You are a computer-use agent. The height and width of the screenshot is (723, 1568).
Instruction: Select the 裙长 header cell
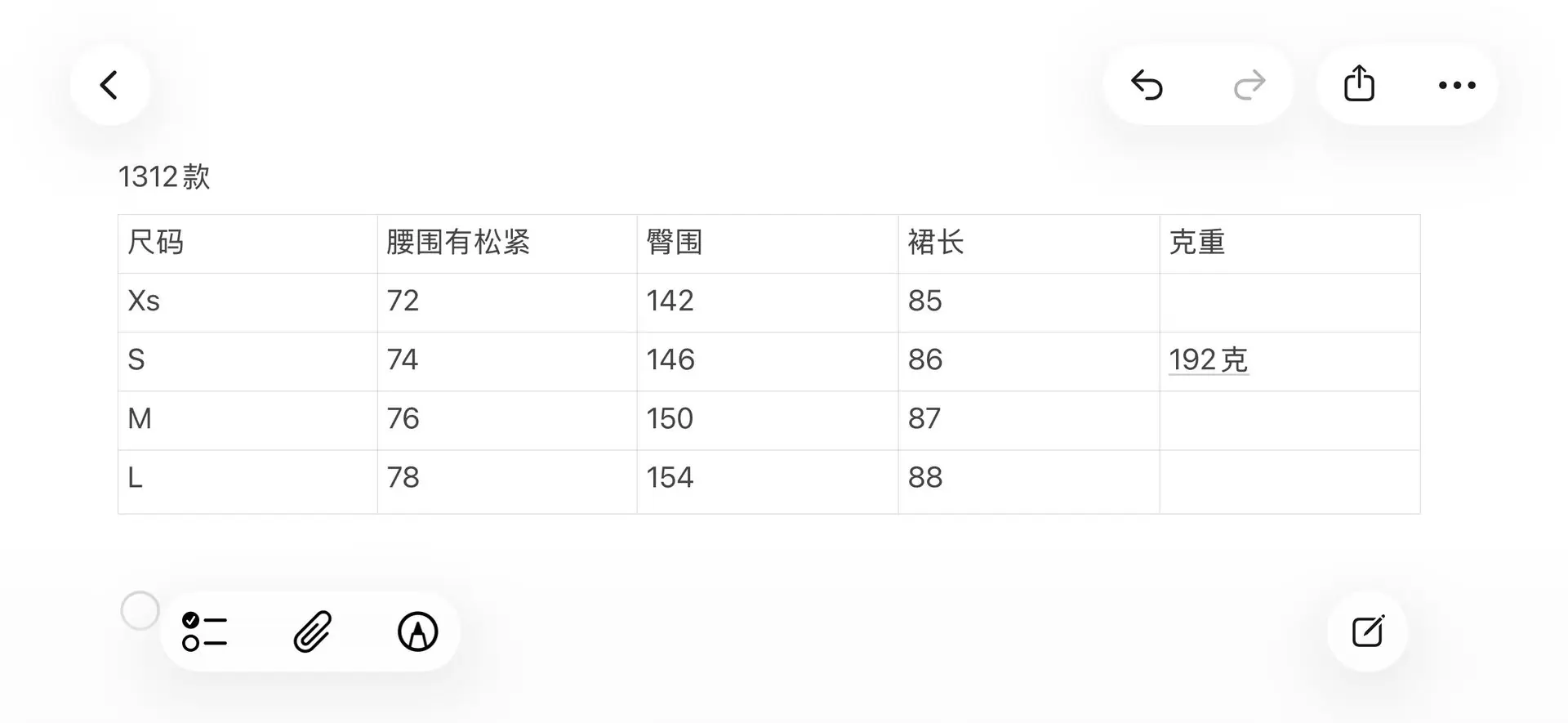click(1029, 243)
